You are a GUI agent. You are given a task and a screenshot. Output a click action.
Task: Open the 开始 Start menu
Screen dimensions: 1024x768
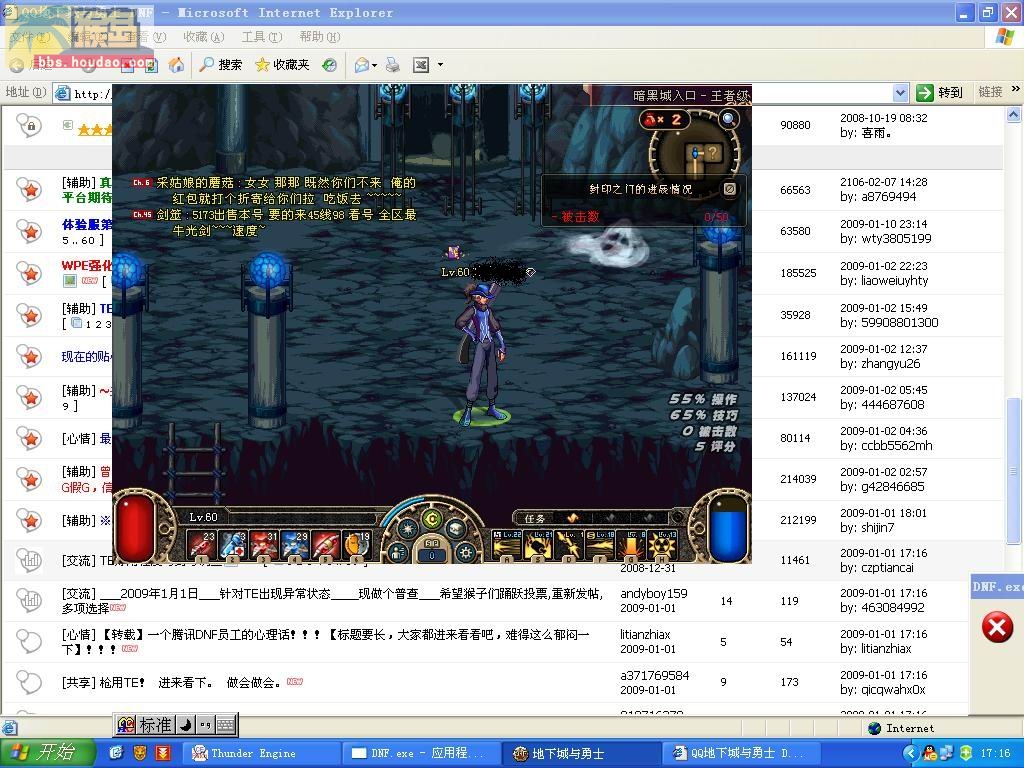pyautogui.click(x=48, y=753)
